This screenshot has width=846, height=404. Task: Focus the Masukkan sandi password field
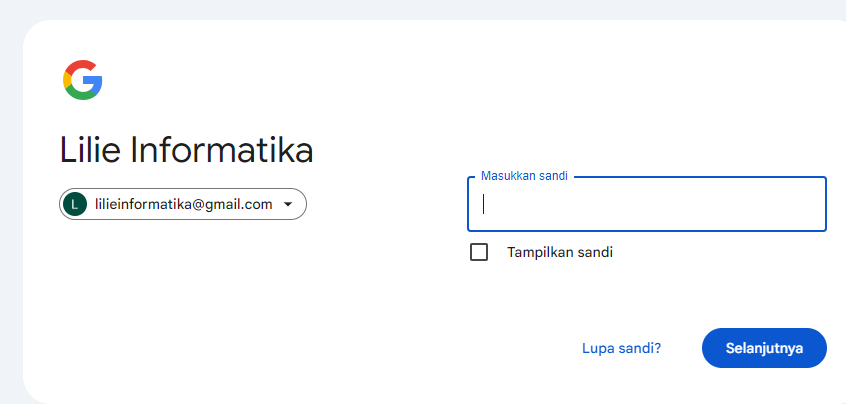646,204
